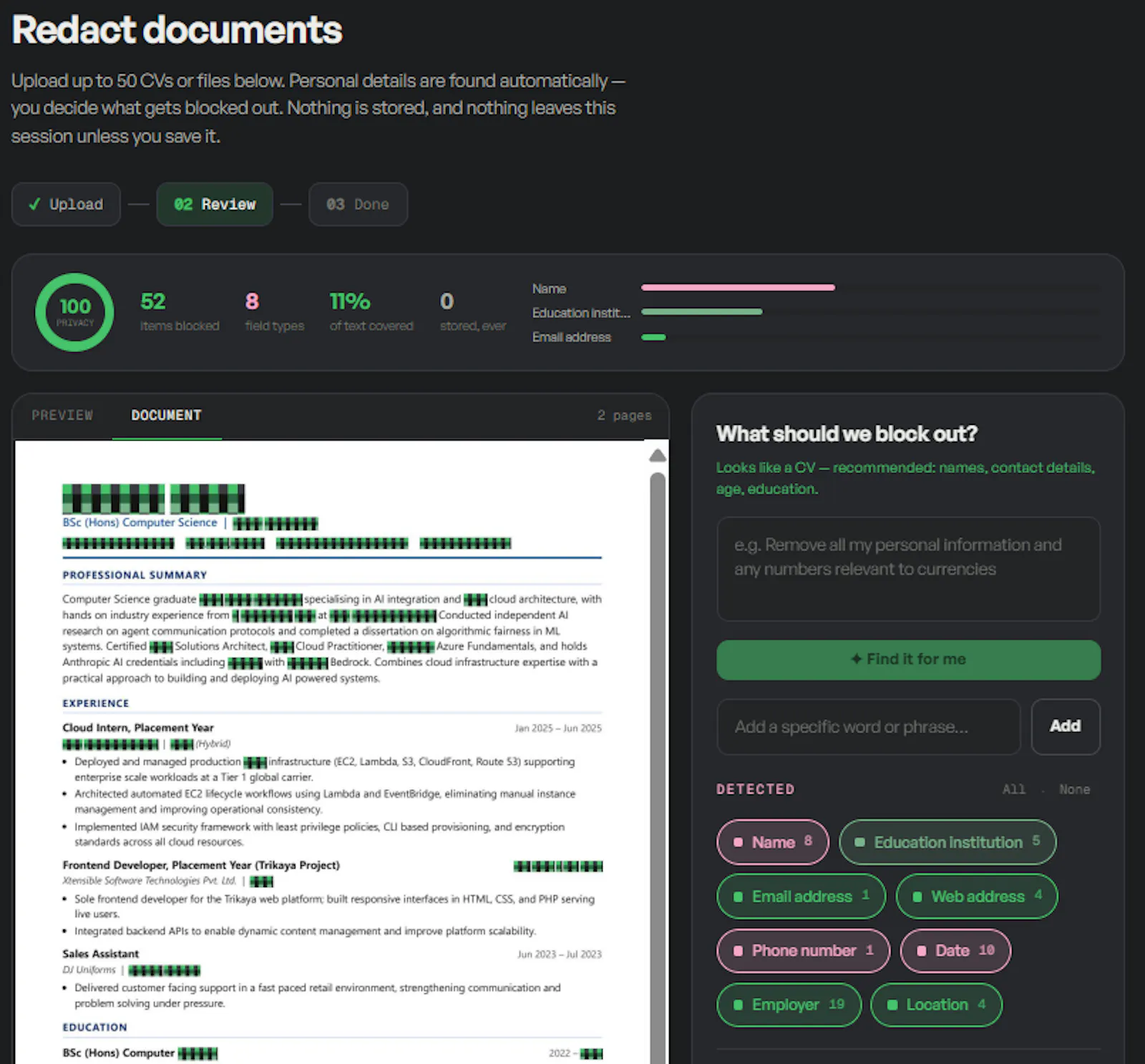Screen dimensions: 1145x1064
Task: Switch to the DOCUMENT tab
Action: tap(166, 415)
